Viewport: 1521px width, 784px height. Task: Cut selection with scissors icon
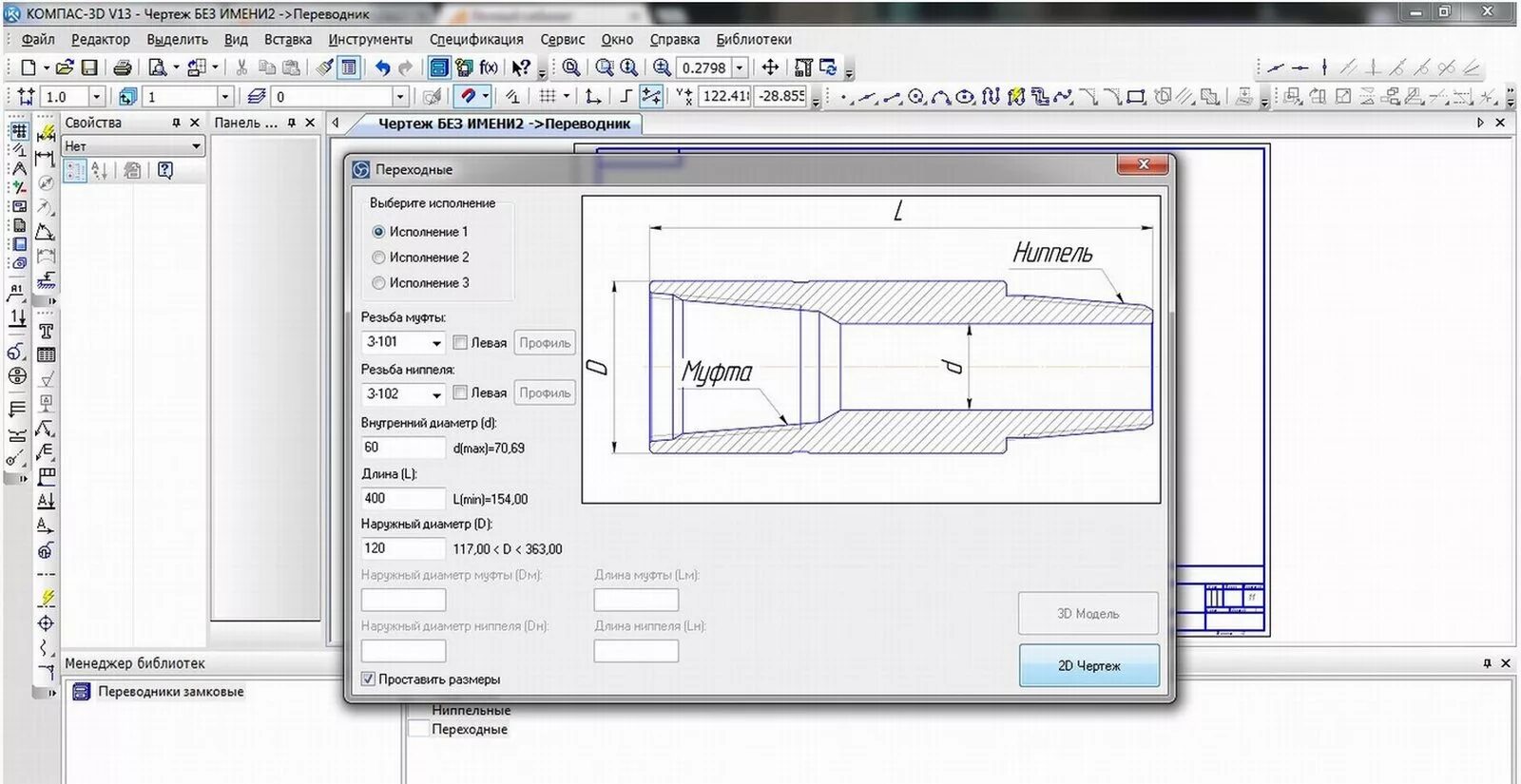(241, 67)
